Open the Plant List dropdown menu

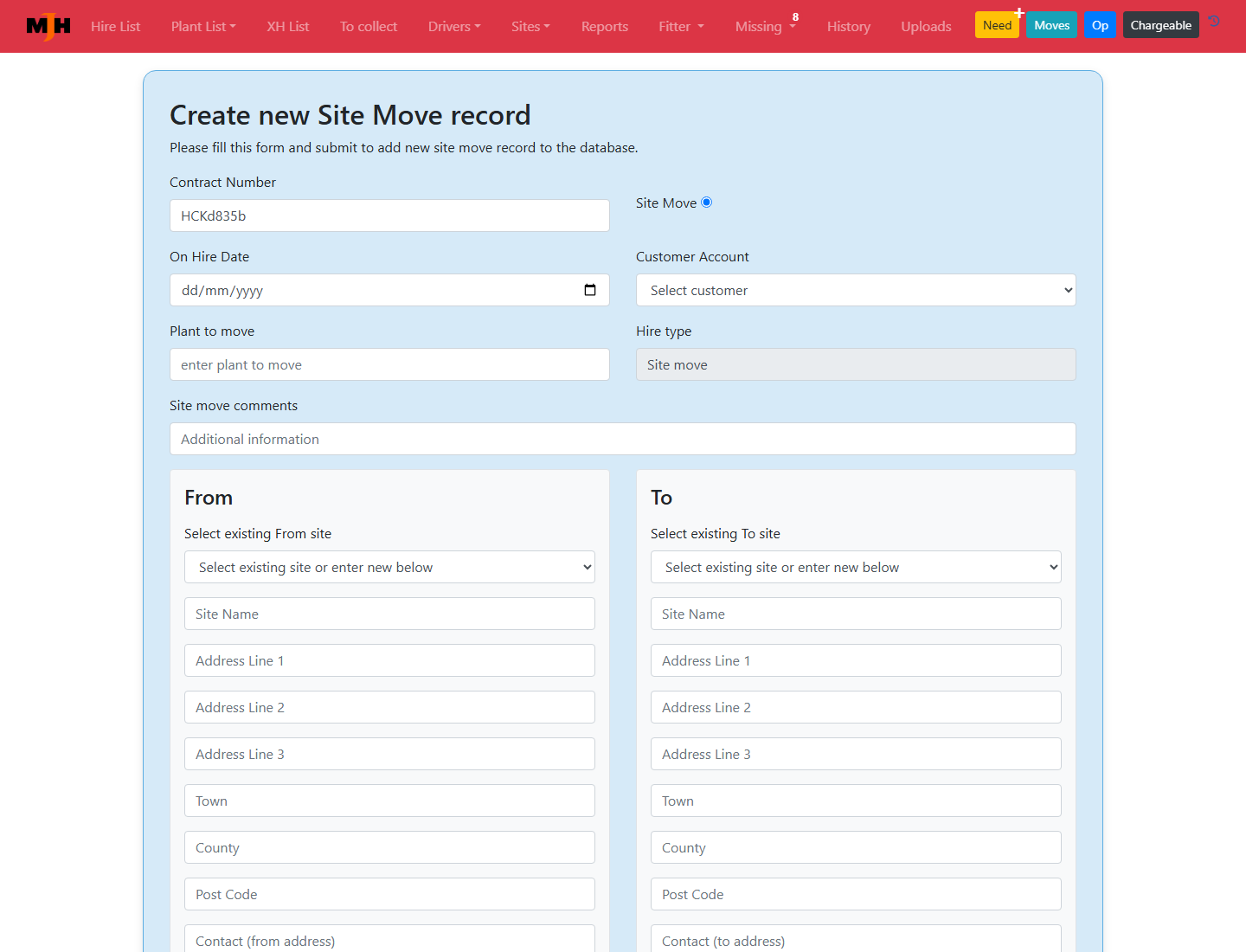click(x=203, y=26)
